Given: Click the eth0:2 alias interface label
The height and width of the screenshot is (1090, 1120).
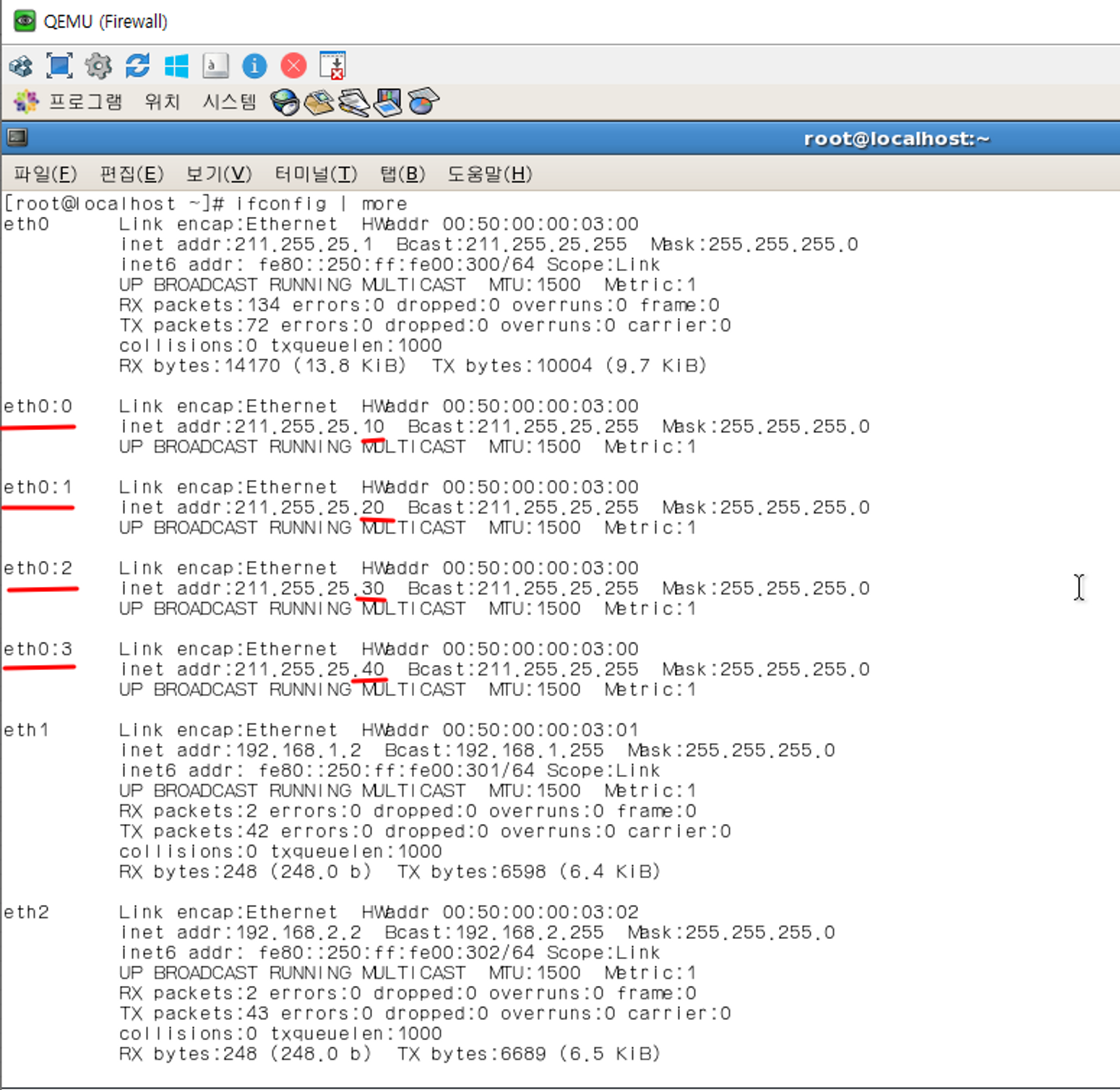Looking at the screenshot, I should tap(38, 568).
